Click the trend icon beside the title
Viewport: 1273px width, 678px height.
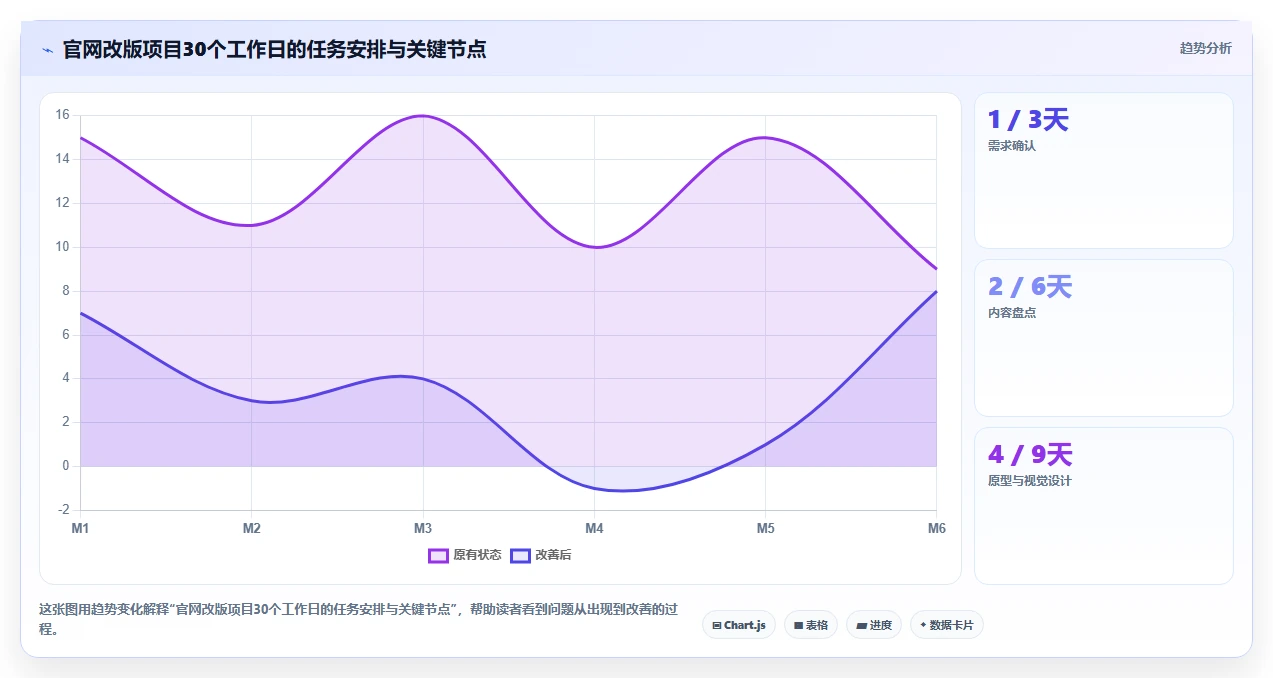pyautogui.click(x=47, y=50)
